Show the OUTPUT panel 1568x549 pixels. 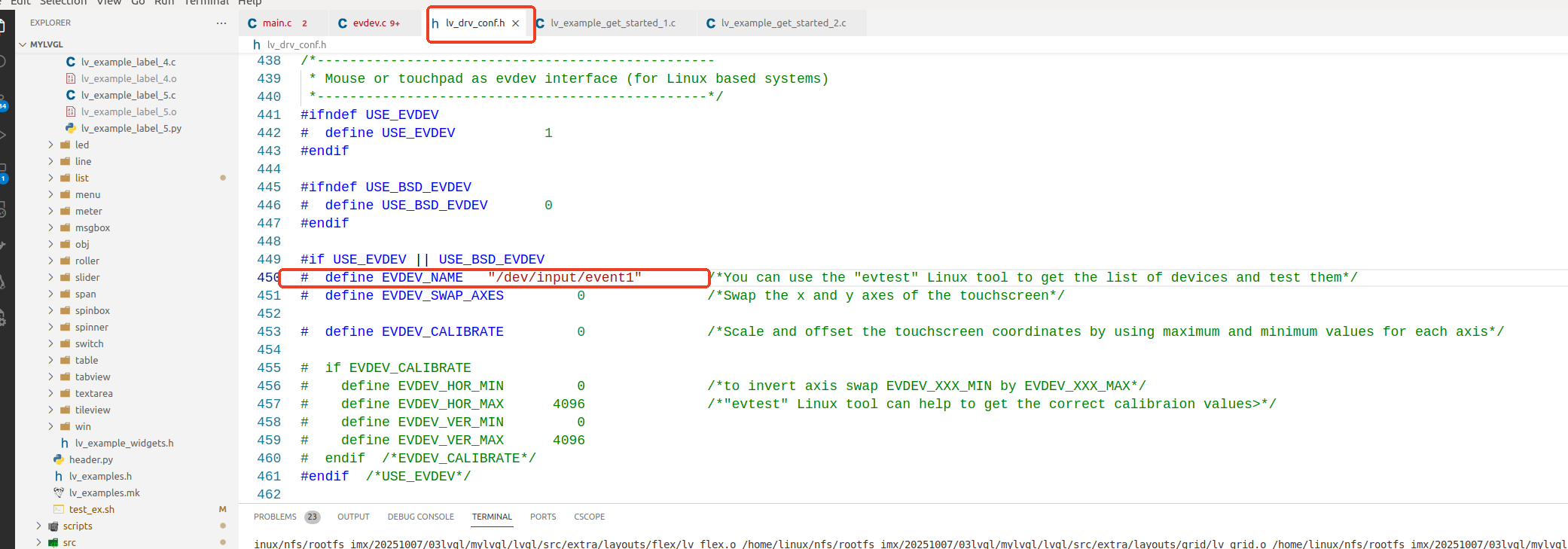coord(353,517)
